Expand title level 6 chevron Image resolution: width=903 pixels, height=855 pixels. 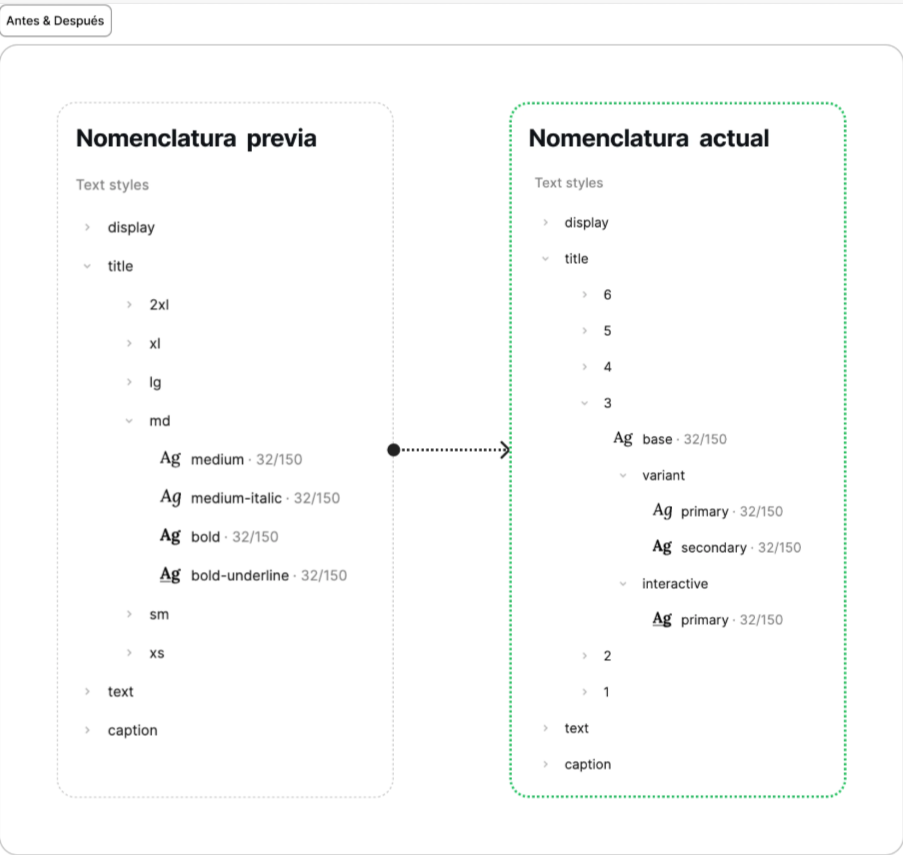tap(585, 295)
